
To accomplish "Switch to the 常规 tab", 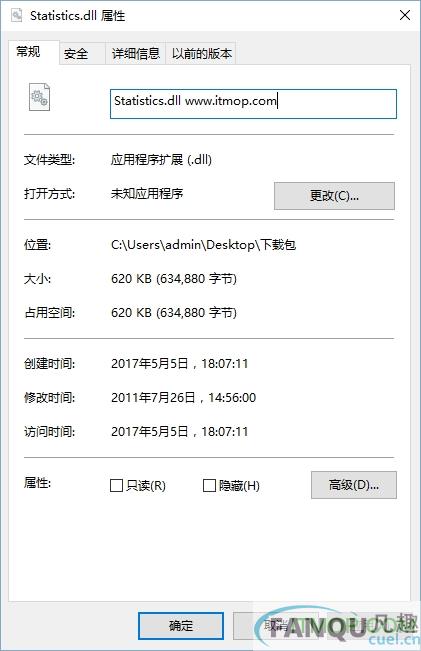I will coord(29,52).
